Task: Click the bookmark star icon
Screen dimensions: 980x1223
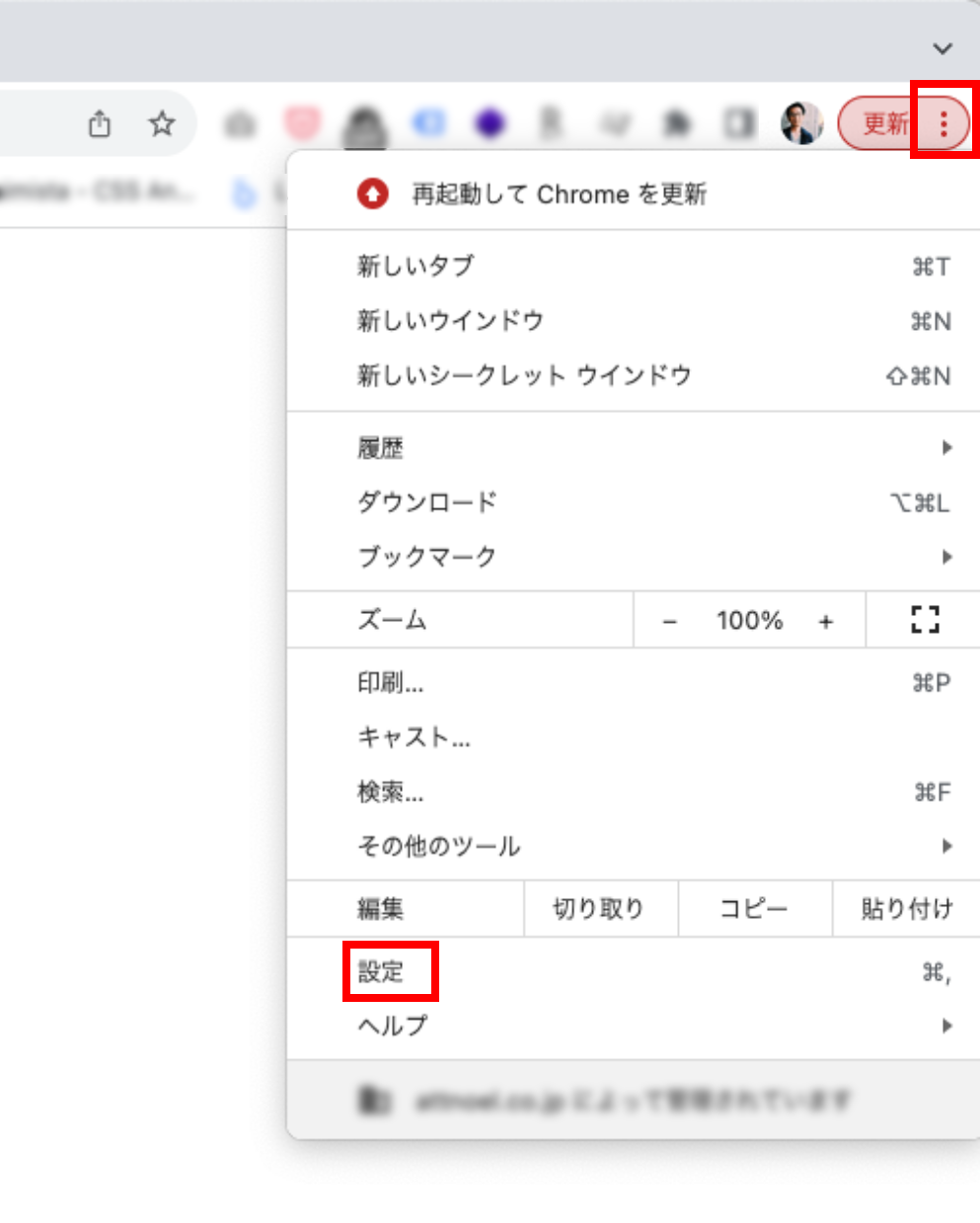Action: [x=162, y=124]
